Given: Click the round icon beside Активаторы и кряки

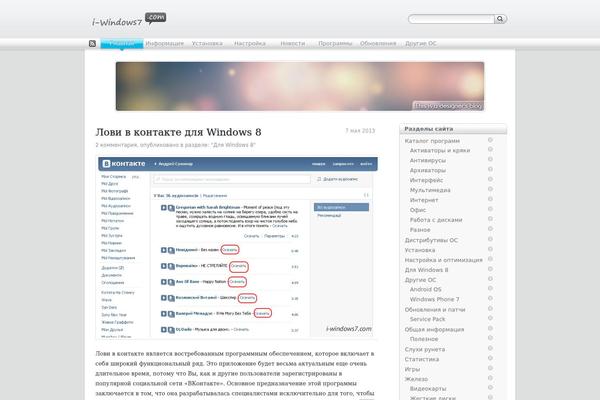Looking at the screenshot, I should coord(490,149).
